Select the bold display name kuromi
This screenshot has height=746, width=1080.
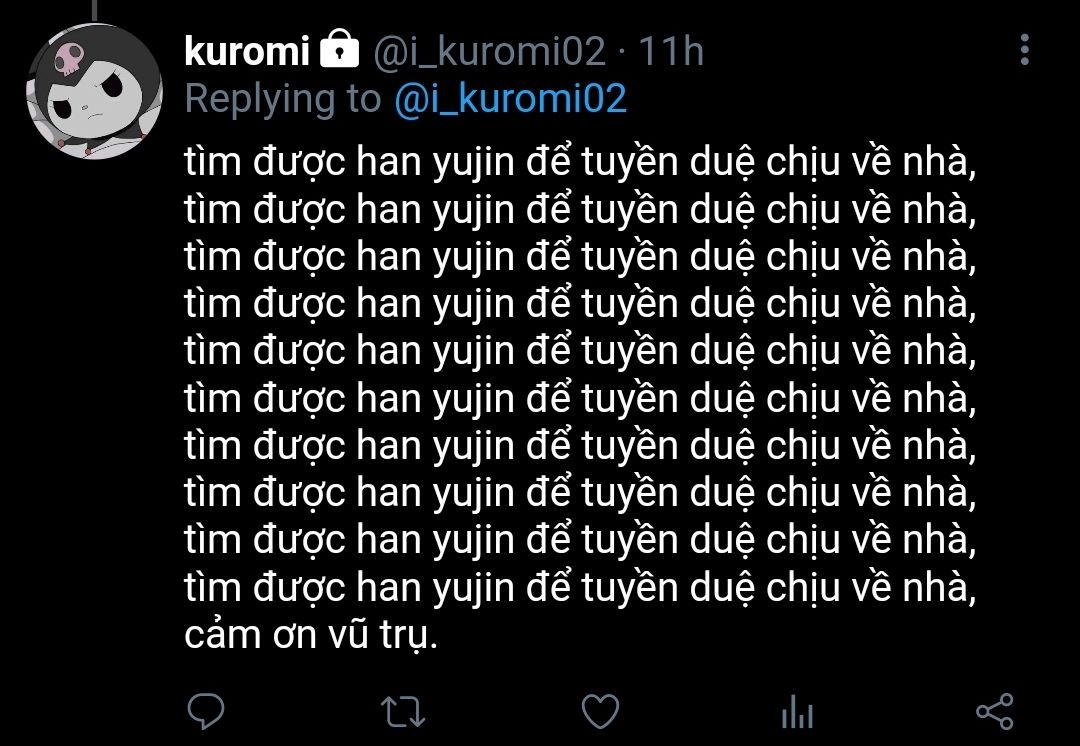[x=247, y=51]
